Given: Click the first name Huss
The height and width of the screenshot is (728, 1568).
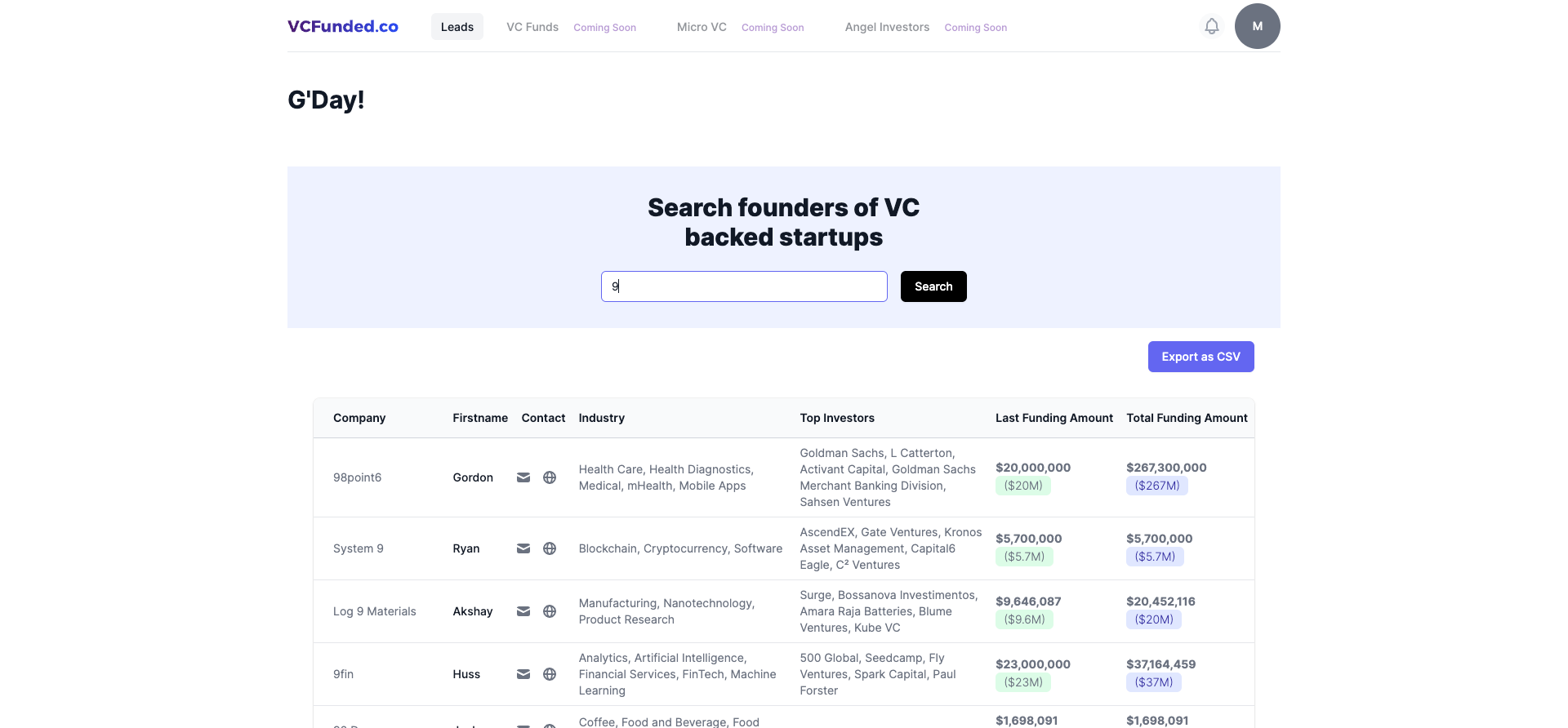Looking at the screenshot, I should (466, 674).
